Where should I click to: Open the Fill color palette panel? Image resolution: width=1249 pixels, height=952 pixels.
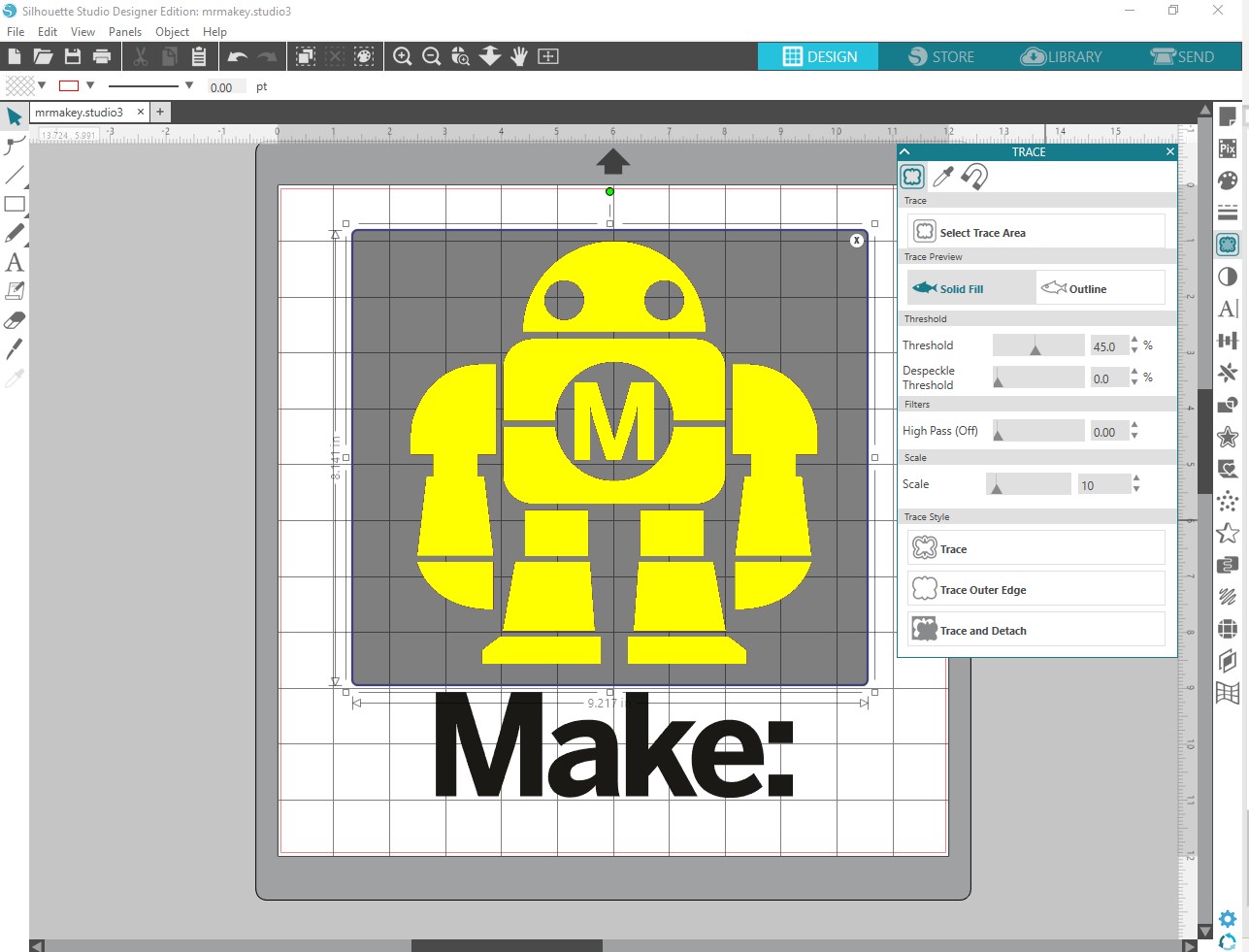click(x=1228, y=181)
